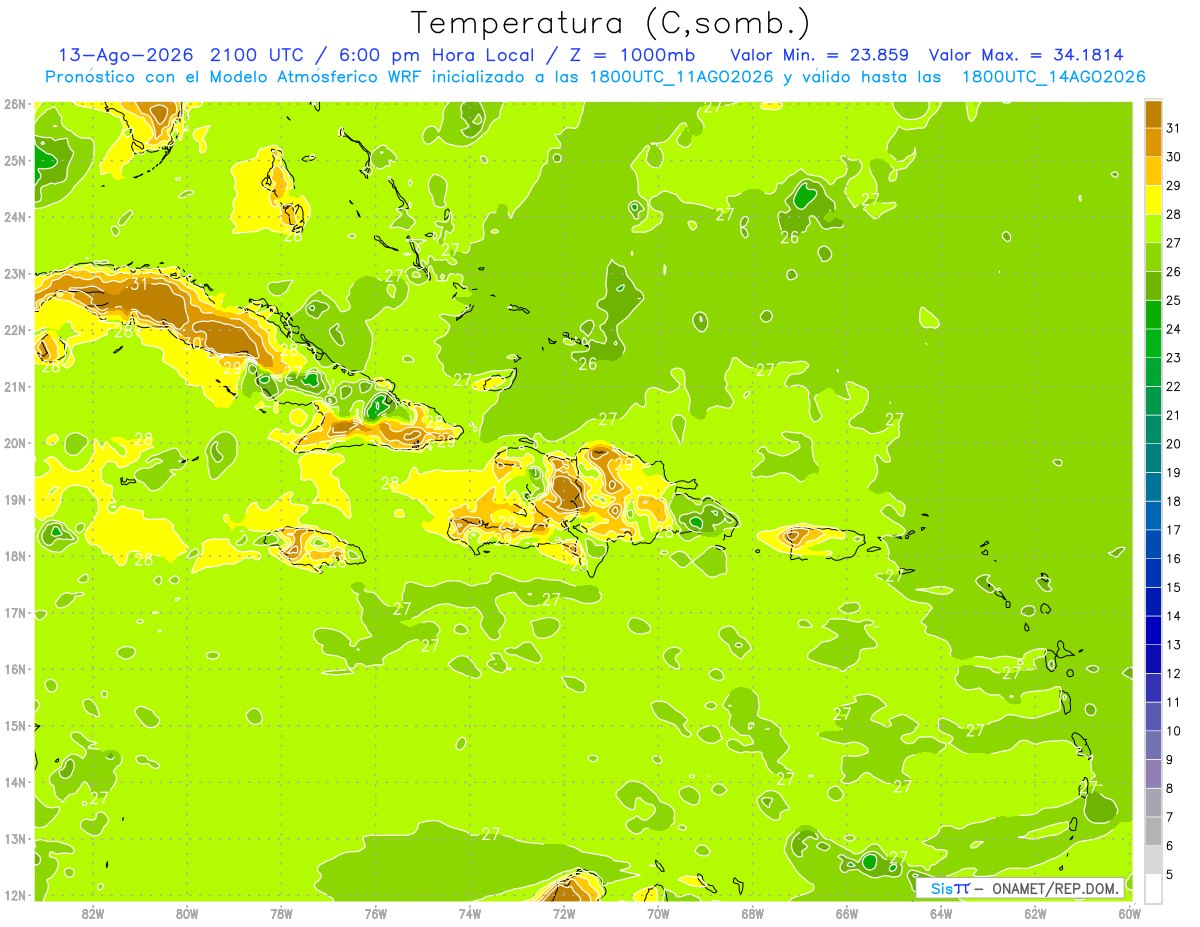Click the 'ONAMET/REP.DOM.' credit box
1200x927 pixels.
[1019, 888]
